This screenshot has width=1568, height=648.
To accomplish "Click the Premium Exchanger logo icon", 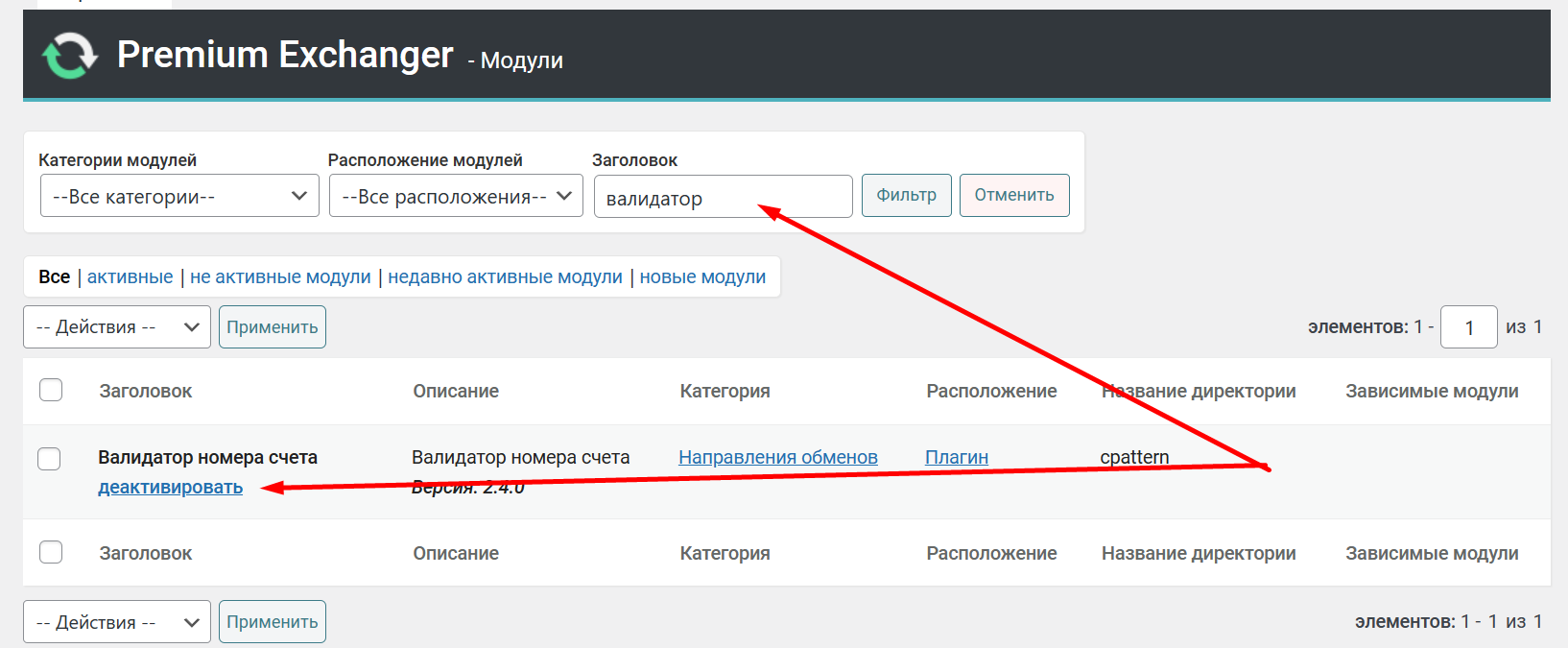I will click(x=69, y=56).
